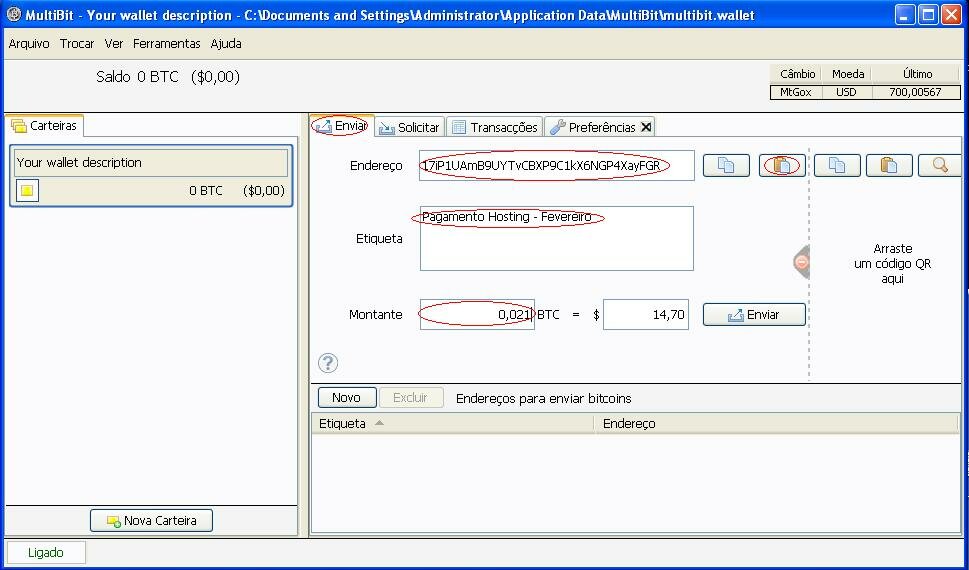The image size is (969, 570).
Task: Click the Montante BTC amount field
Action: click(477, 315)
